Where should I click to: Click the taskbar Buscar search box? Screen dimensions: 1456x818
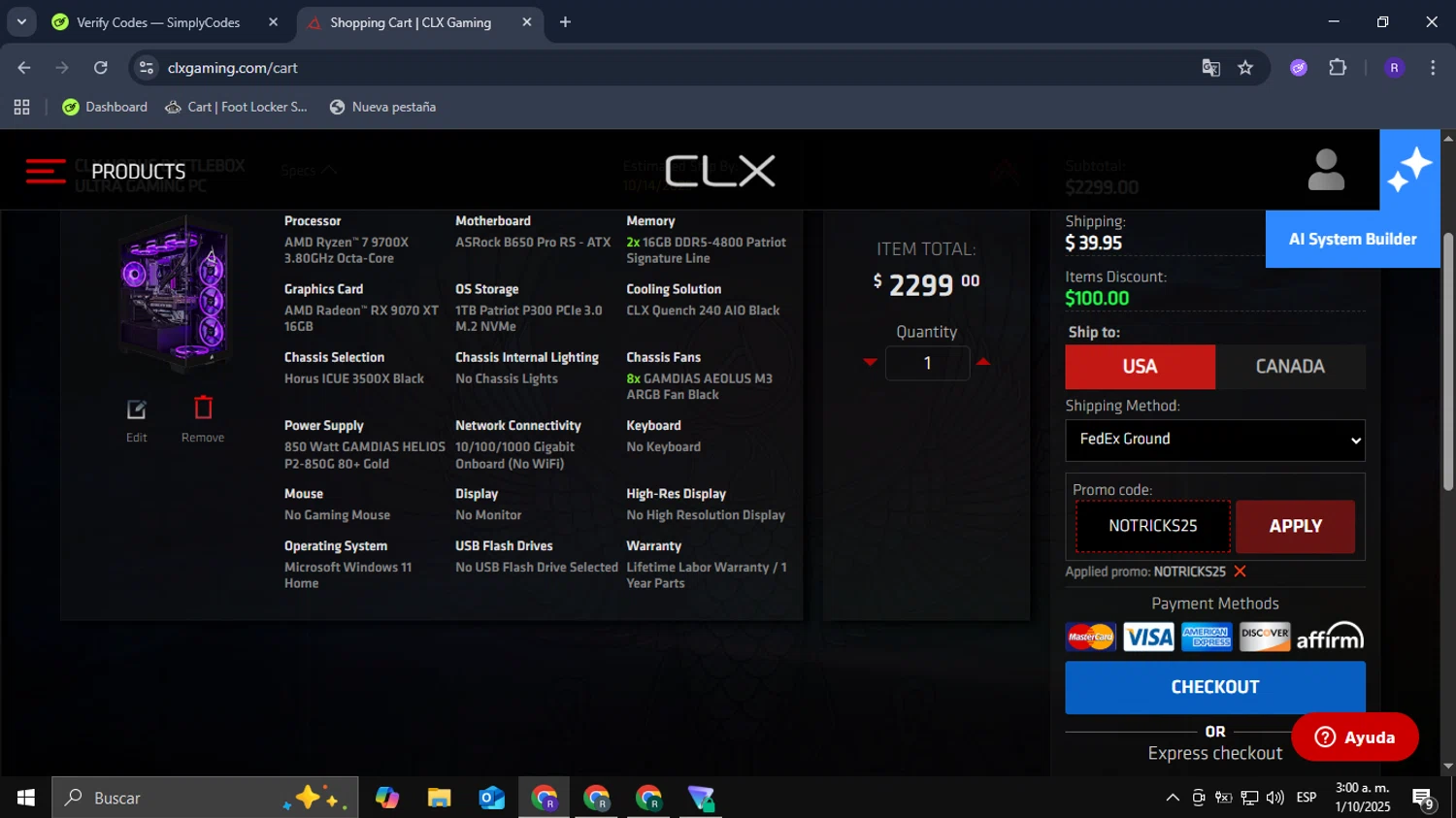click(205, 798)
